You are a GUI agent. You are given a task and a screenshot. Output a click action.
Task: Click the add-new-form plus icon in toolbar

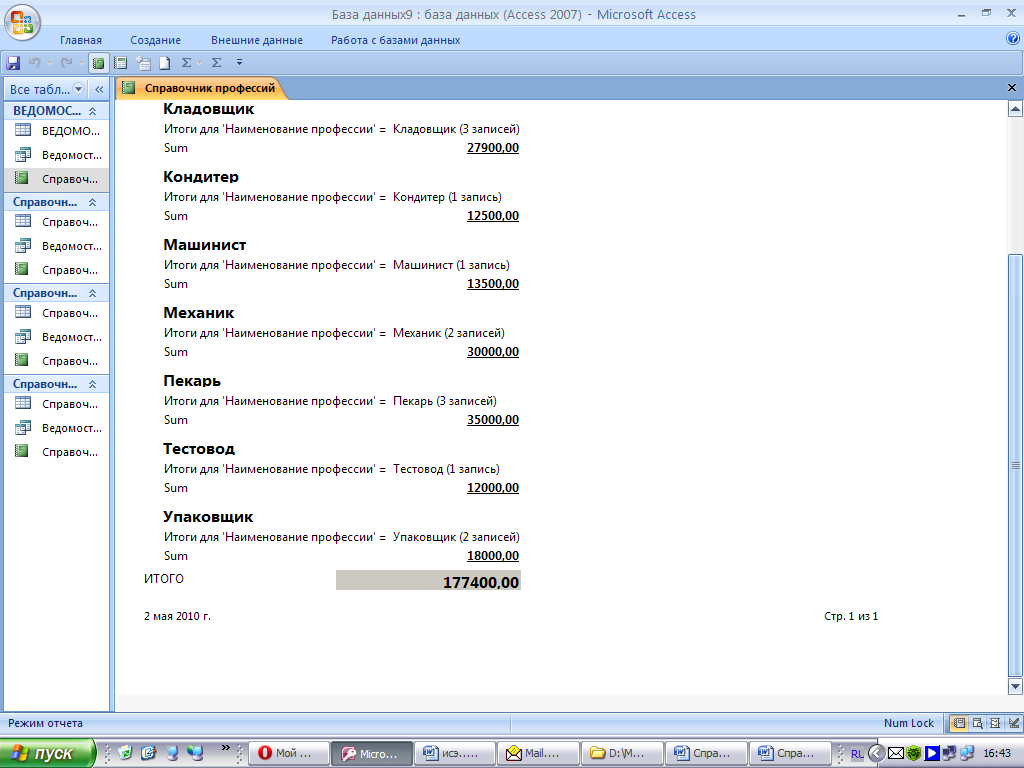point(143,63)
